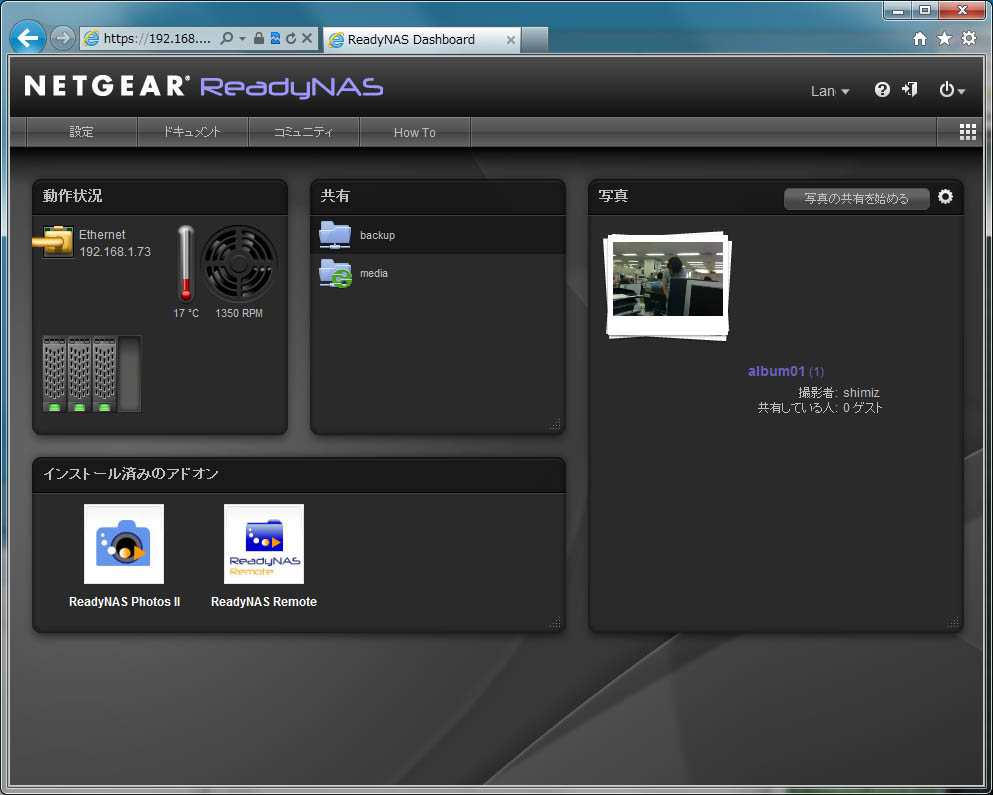Open the 設定 menu

click(81, 132)
